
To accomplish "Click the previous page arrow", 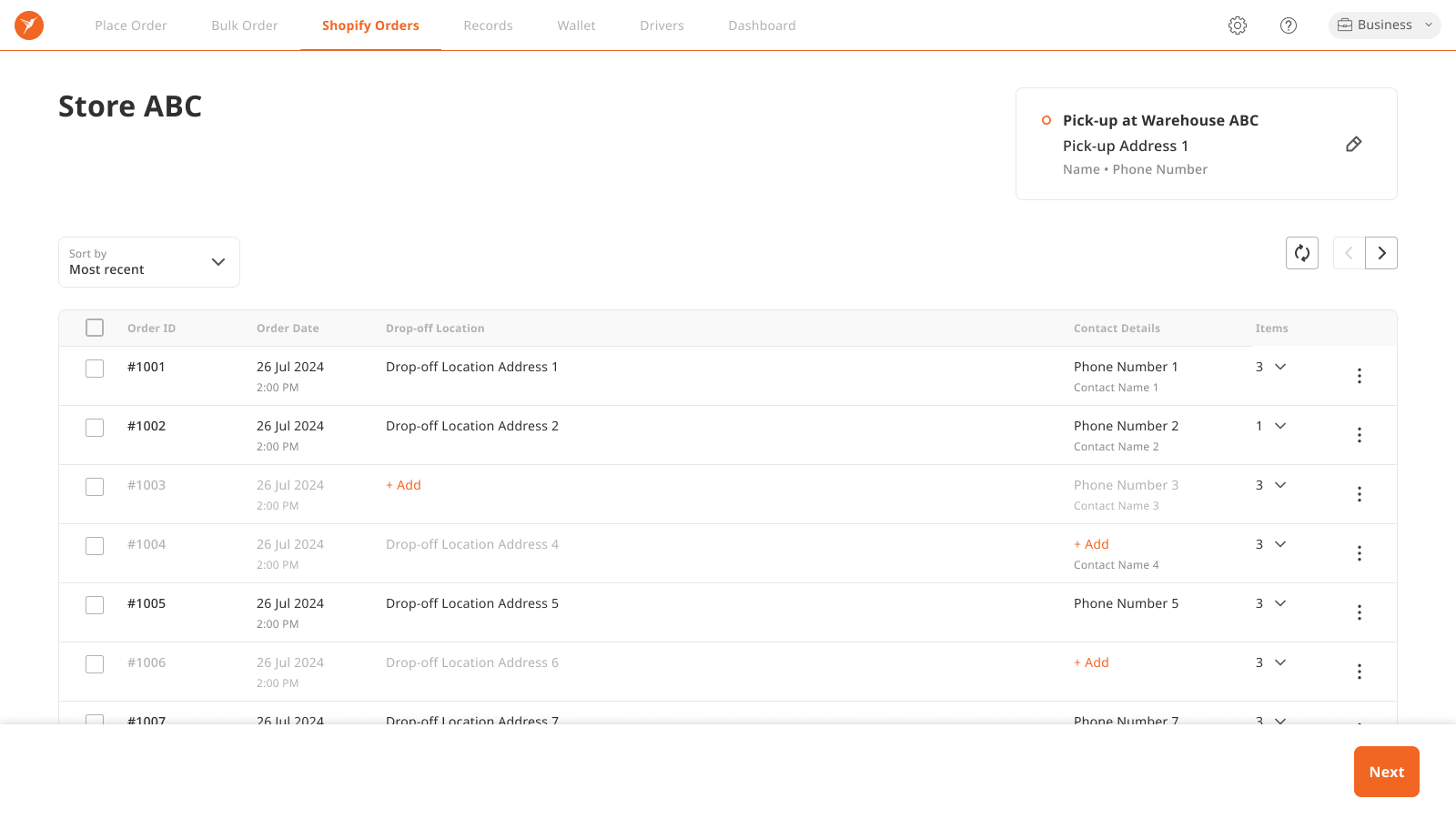I will [1349, 253].
